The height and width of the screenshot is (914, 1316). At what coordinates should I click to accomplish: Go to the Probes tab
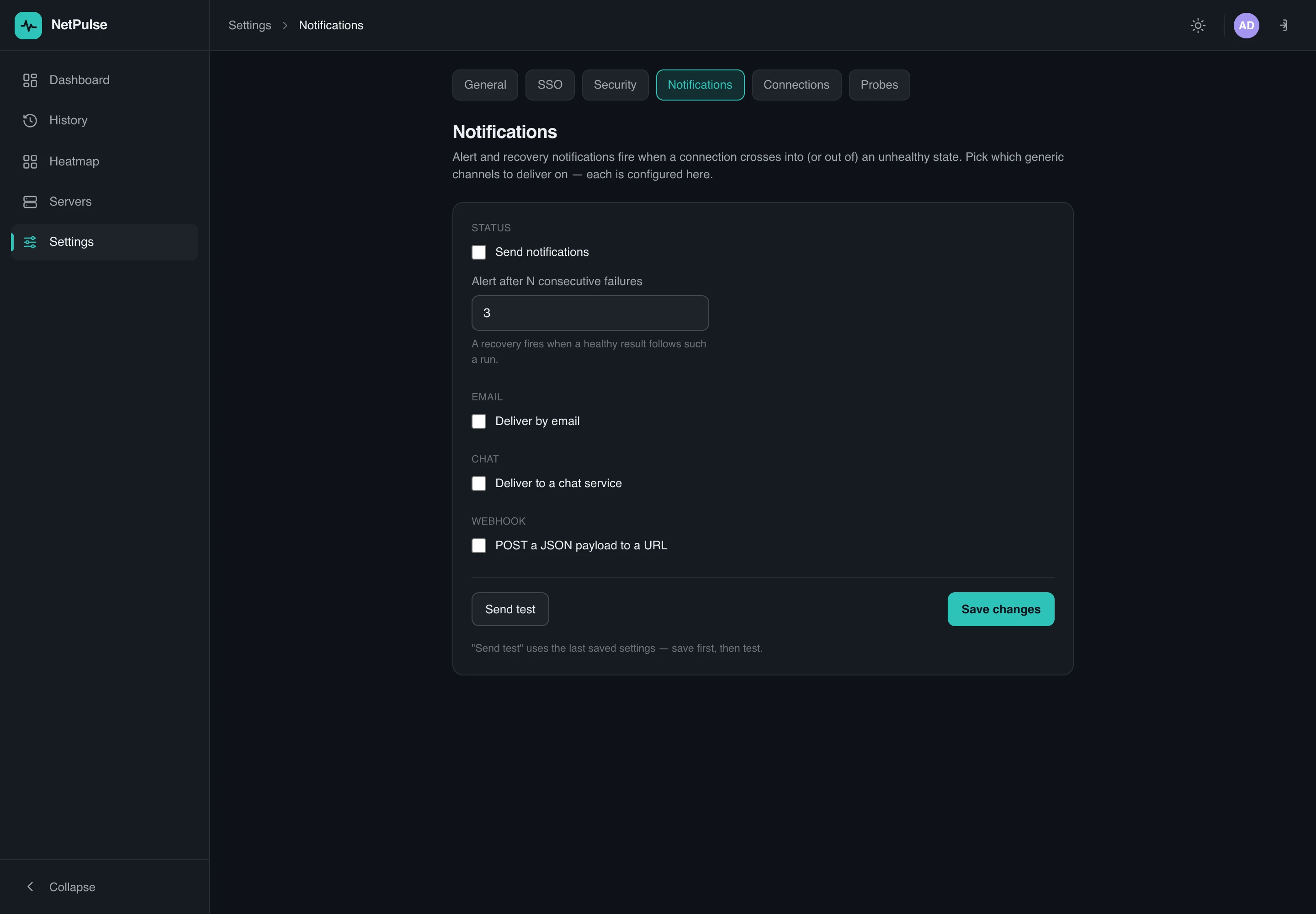(879, 85)
